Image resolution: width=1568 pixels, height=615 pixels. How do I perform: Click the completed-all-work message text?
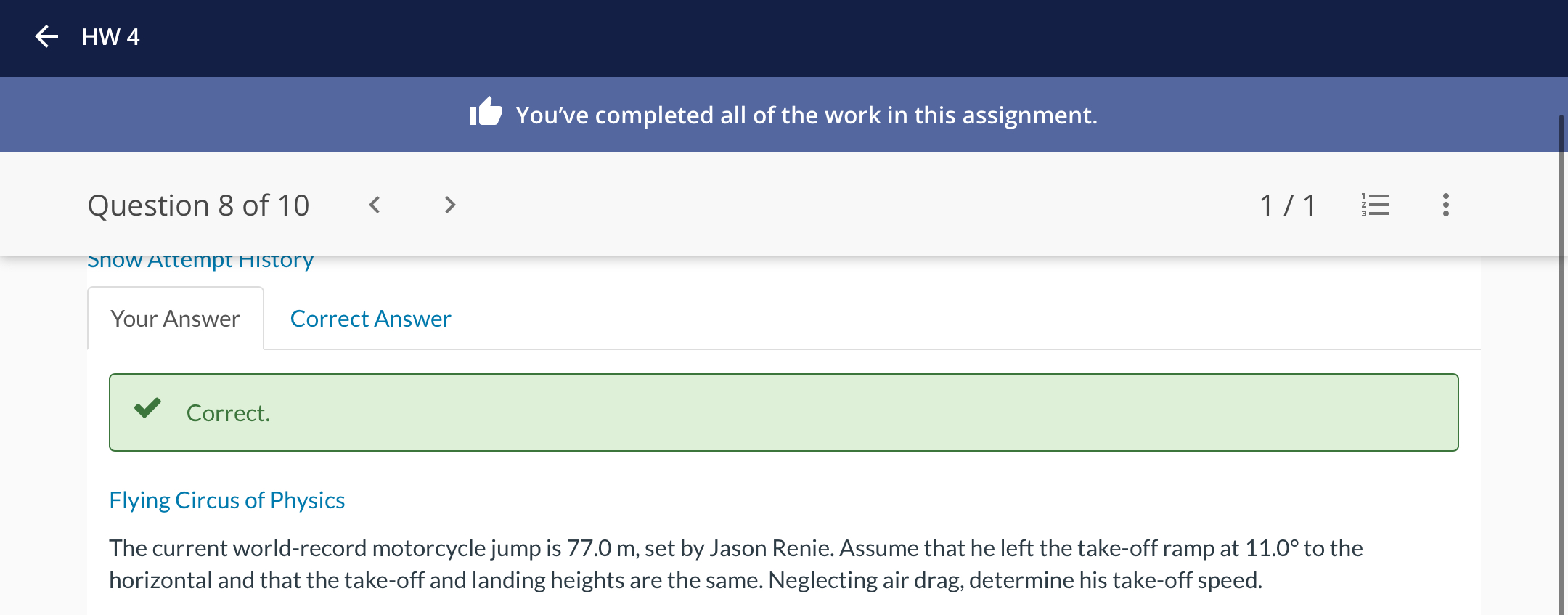(x=807, y=115)
